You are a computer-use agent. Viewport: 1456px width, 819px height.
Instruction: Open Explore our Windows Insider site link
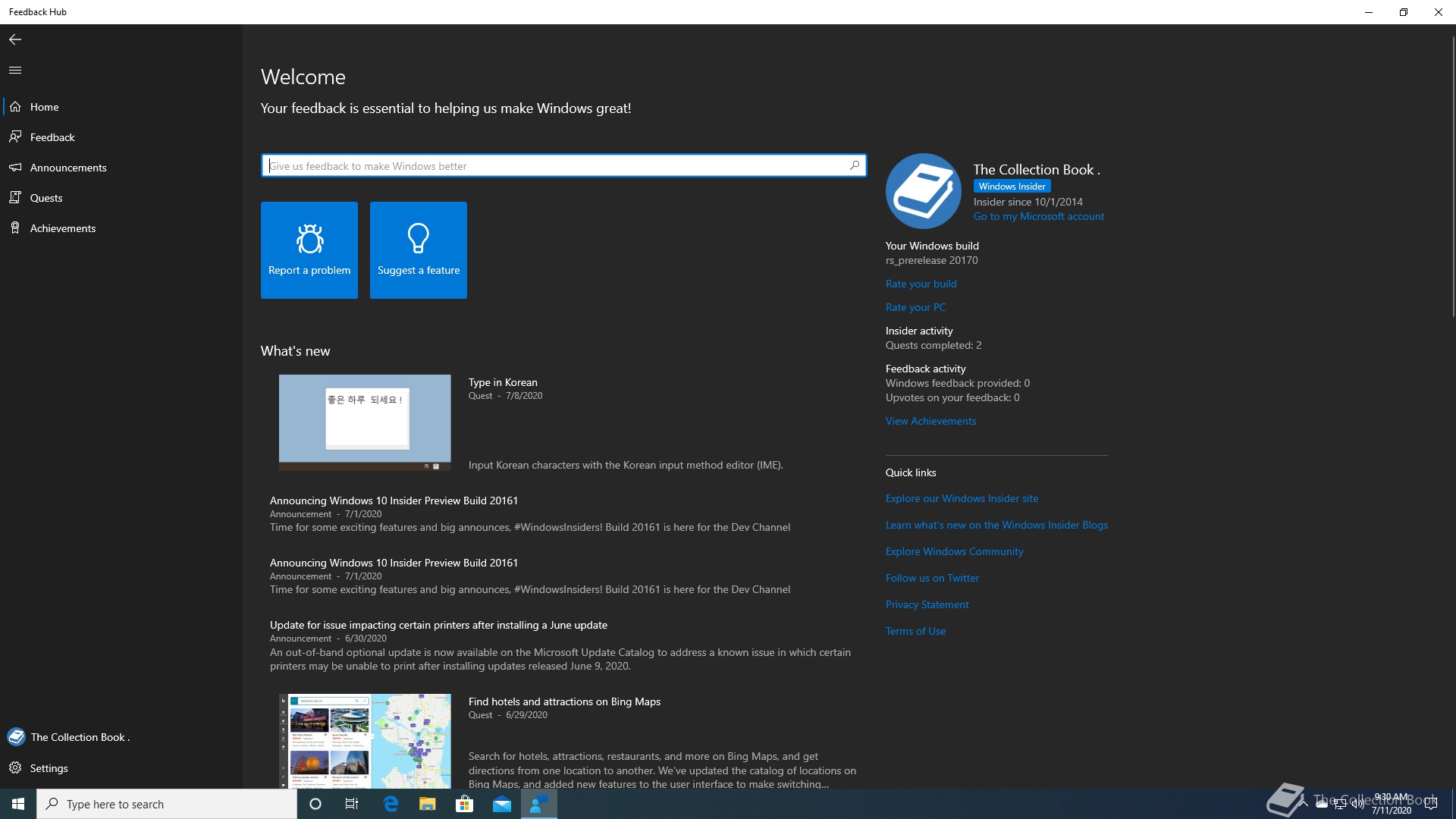[962, 498]
